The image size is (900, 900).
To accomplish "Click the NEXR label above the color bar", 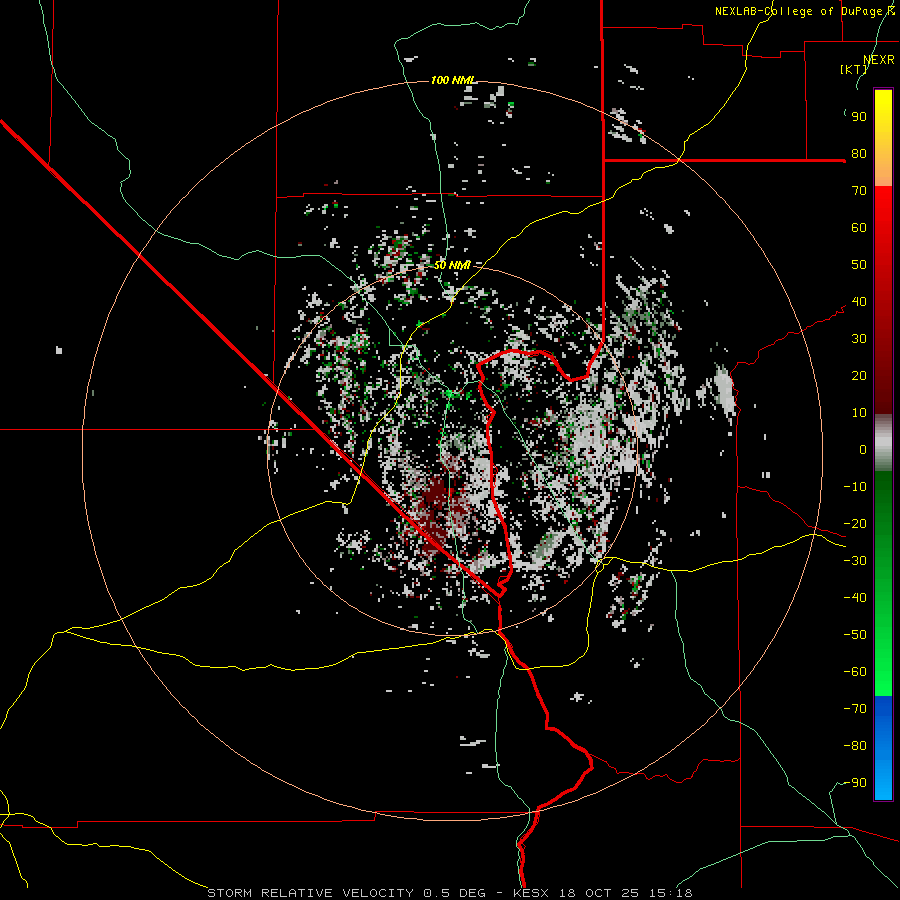I will (879, 60).
